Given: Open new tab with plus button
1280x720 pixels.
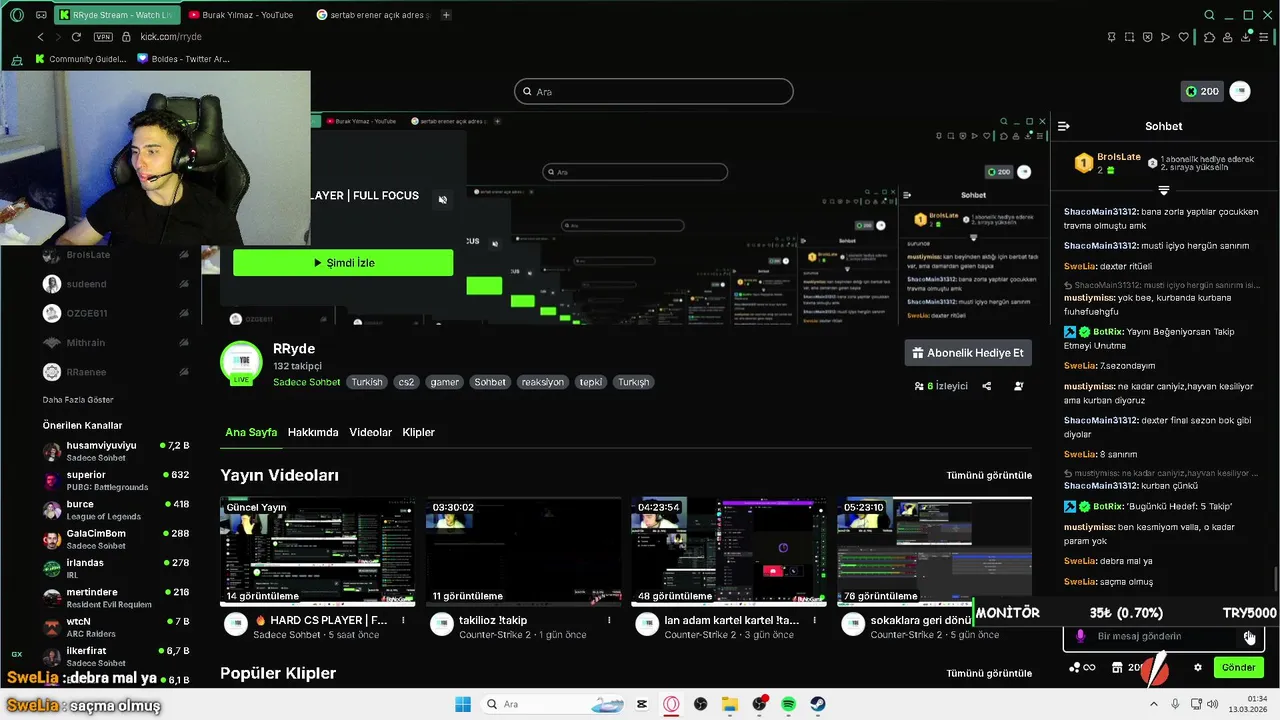Looking at the screenshot, I should (446, 15).
